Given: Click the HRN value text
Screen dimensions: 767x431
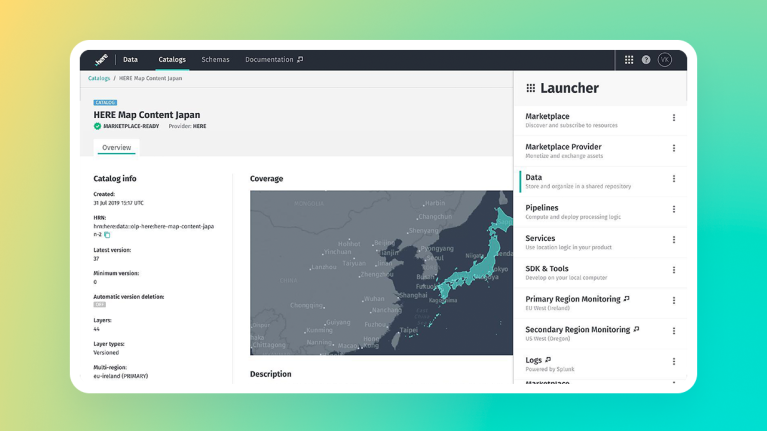Looking at the screenshot, I should [154, 230].
